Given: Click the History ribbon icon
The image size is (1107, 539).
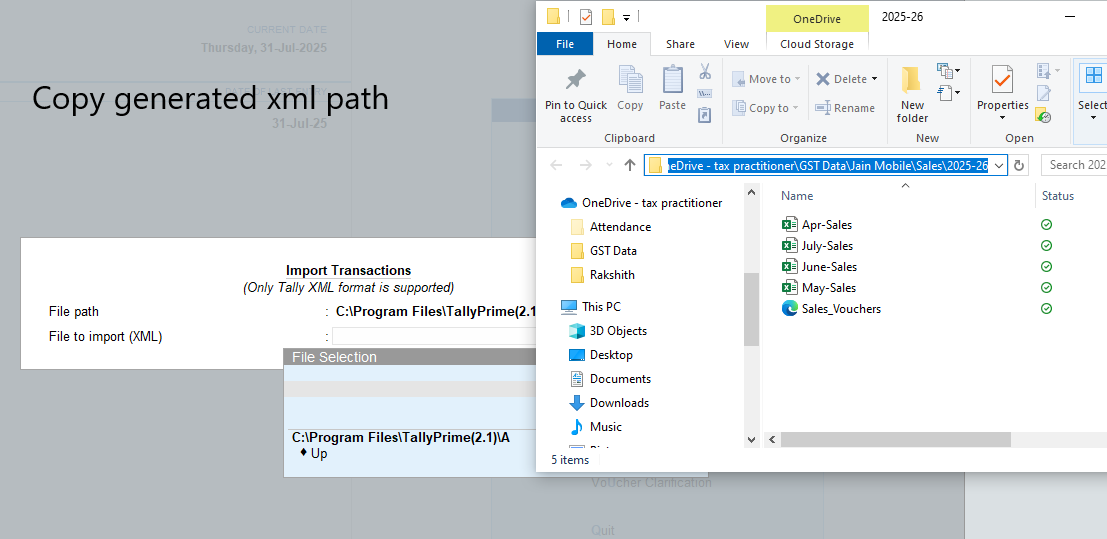Looking at the screenshot, I should click(1044, 115).
